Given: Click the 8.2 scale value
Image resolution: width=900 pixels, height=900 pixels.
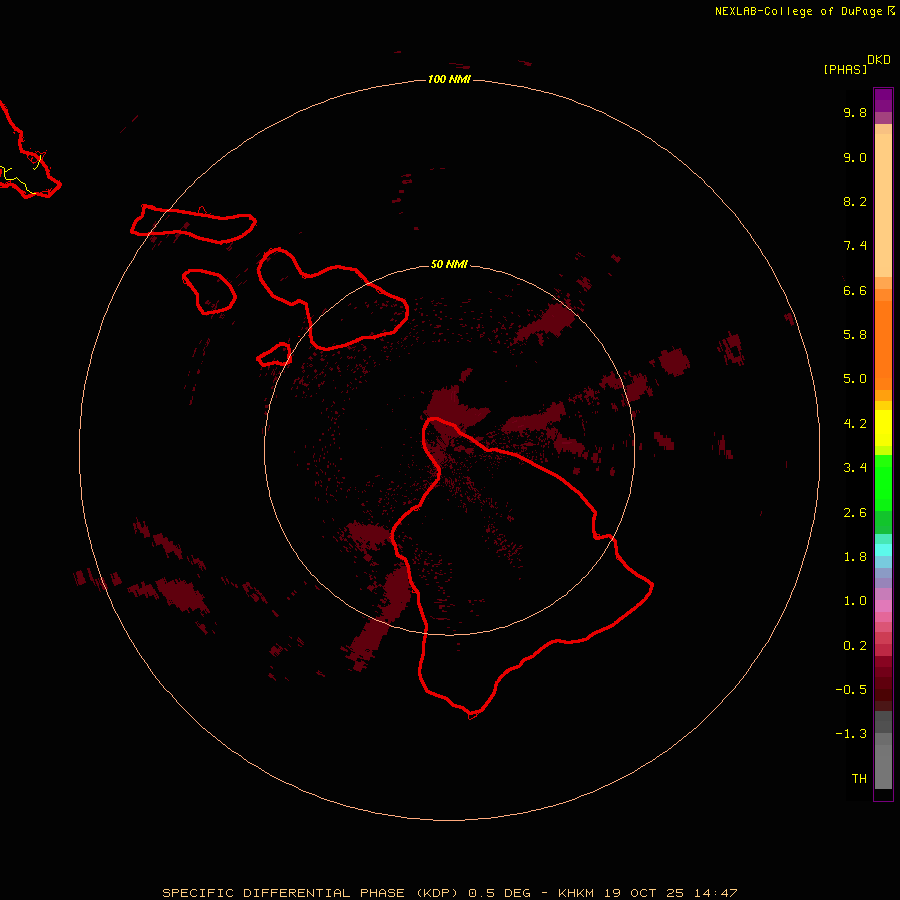Looking at the screenshot, I should tap(855, 201).
